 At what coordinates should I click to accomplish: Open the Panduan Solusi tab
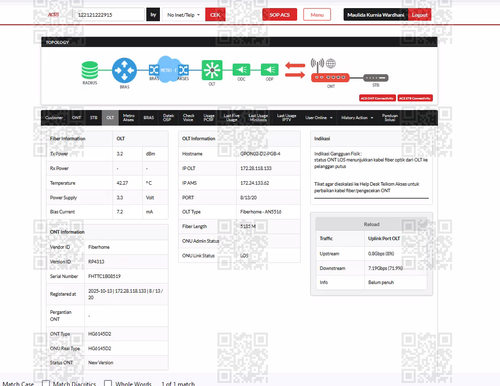point(390,118)
